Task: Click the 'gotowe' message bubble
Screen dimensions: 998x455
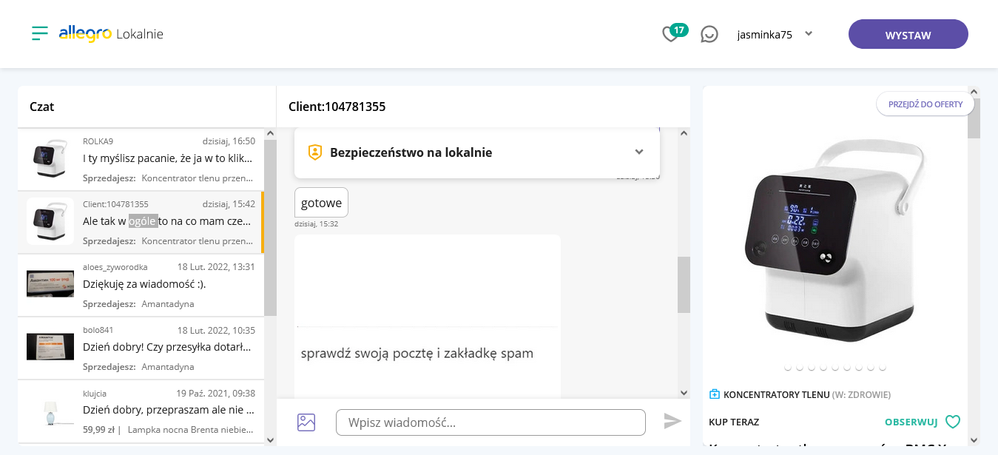Action: point(321,203)
